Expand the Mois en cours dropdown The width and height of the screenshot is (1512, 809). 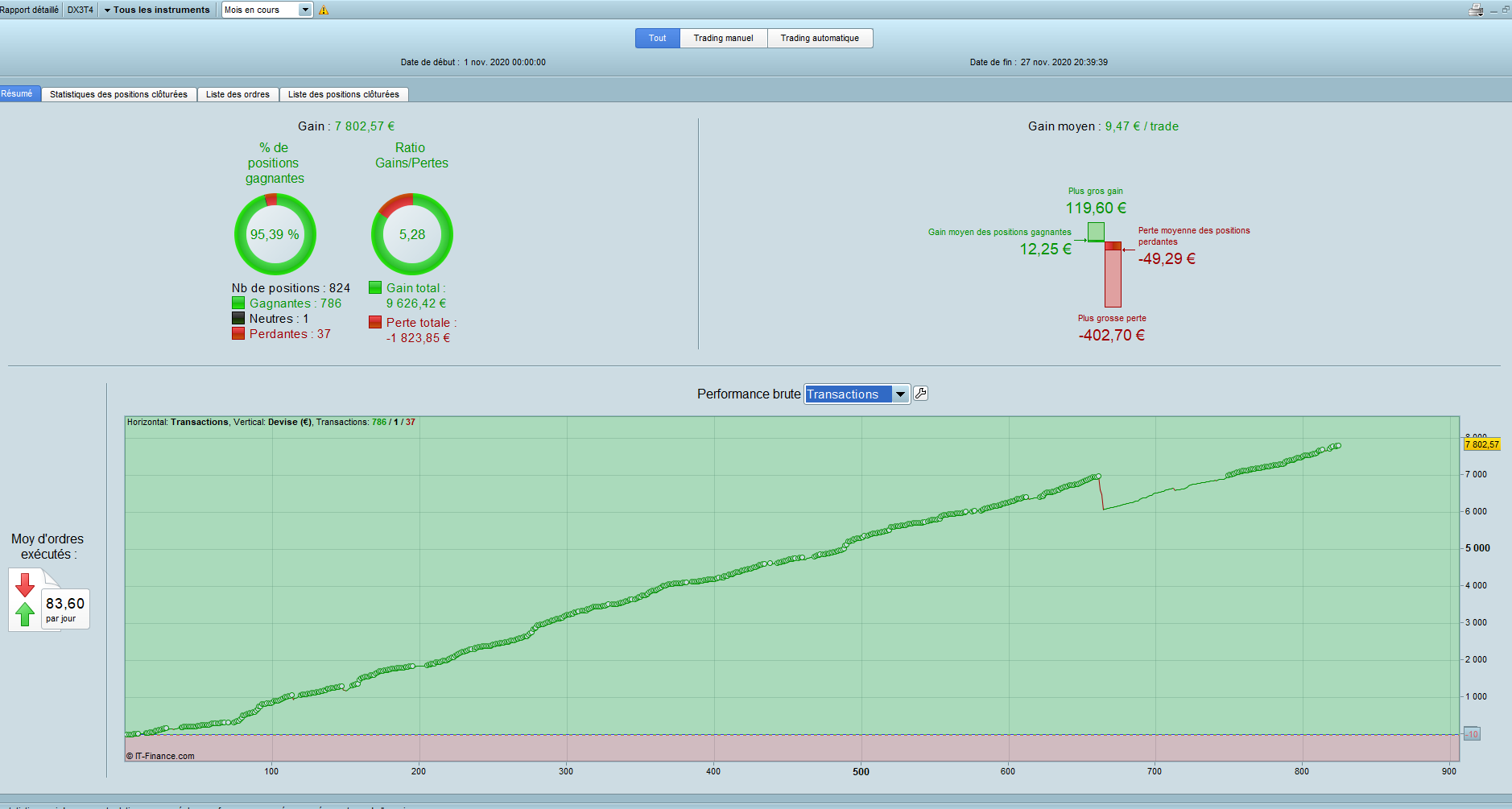point(267,10)
